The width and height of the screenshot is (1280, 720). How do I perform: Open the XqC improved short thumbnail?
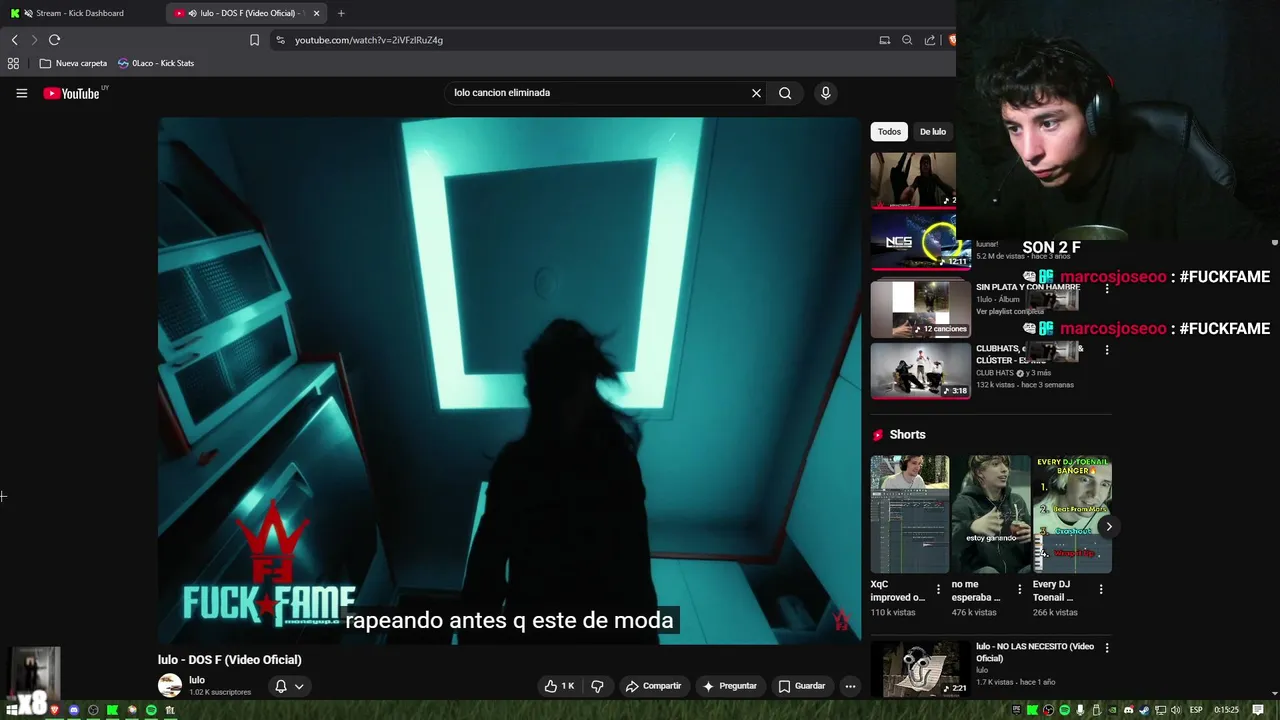point(909,514)
